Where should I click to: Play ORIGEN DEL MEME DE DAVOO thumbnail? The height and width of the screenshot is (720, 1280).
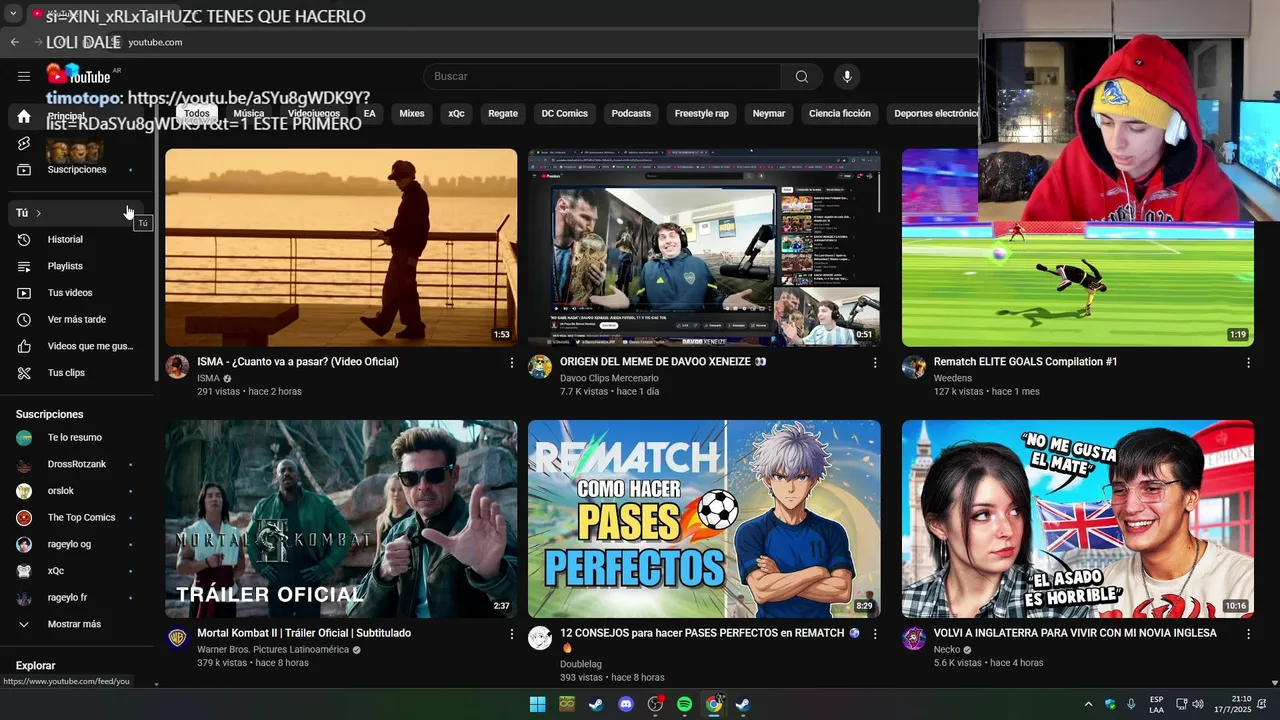tap(704, 247)
